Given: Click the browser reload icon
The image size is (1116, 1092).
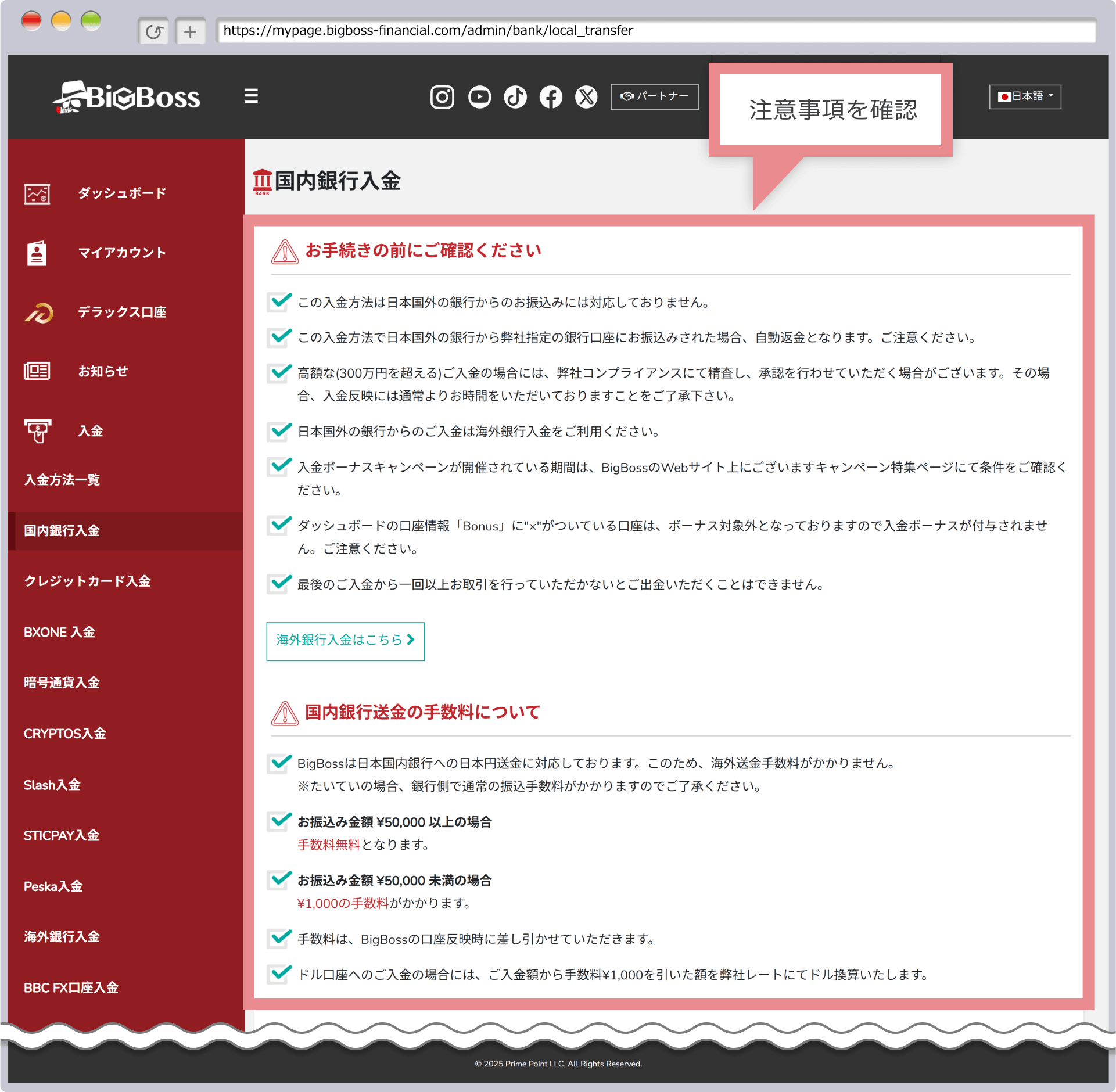Looking at the screenshot, I should tap(153, 31).
